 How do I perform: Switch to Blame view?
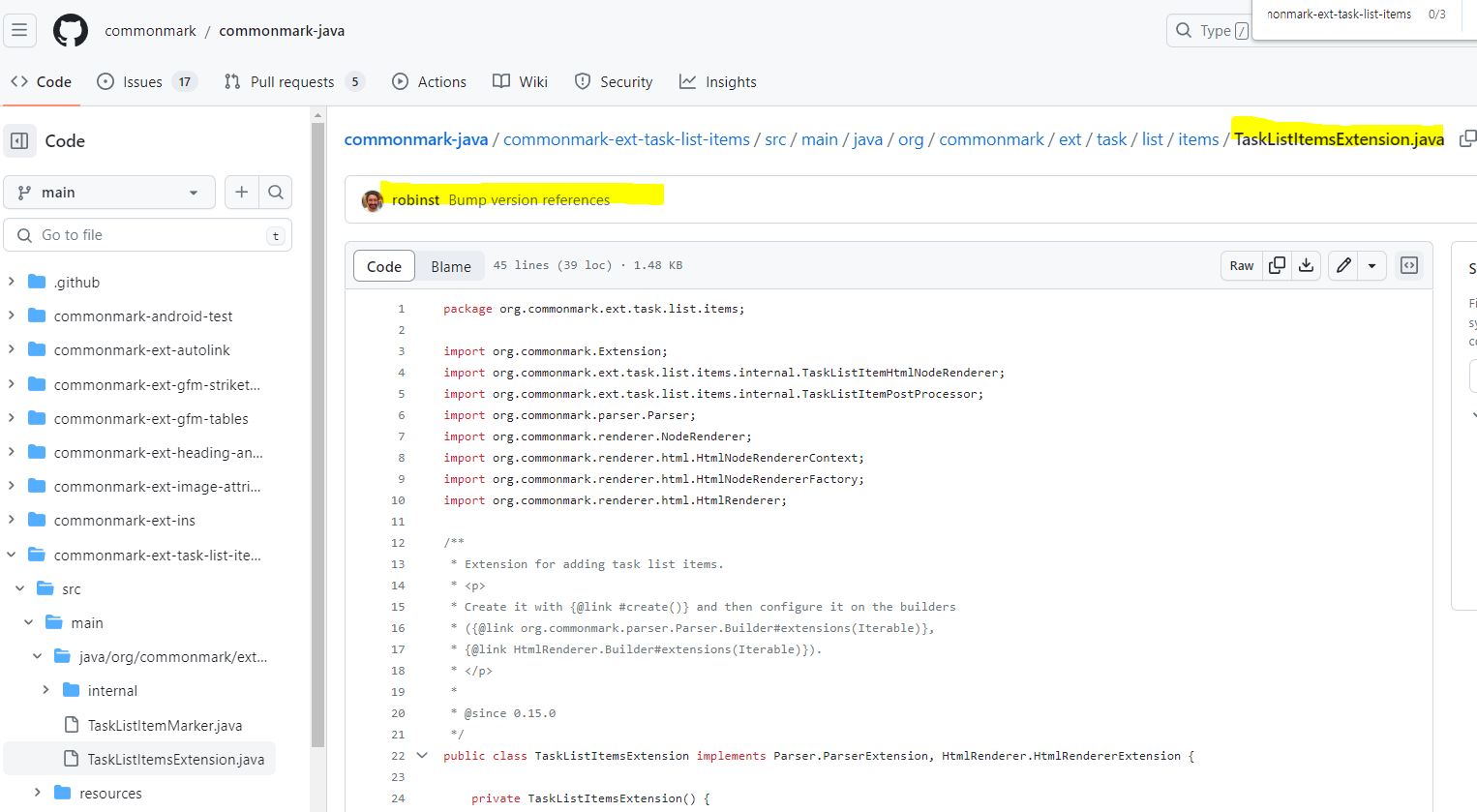point(451,266)
